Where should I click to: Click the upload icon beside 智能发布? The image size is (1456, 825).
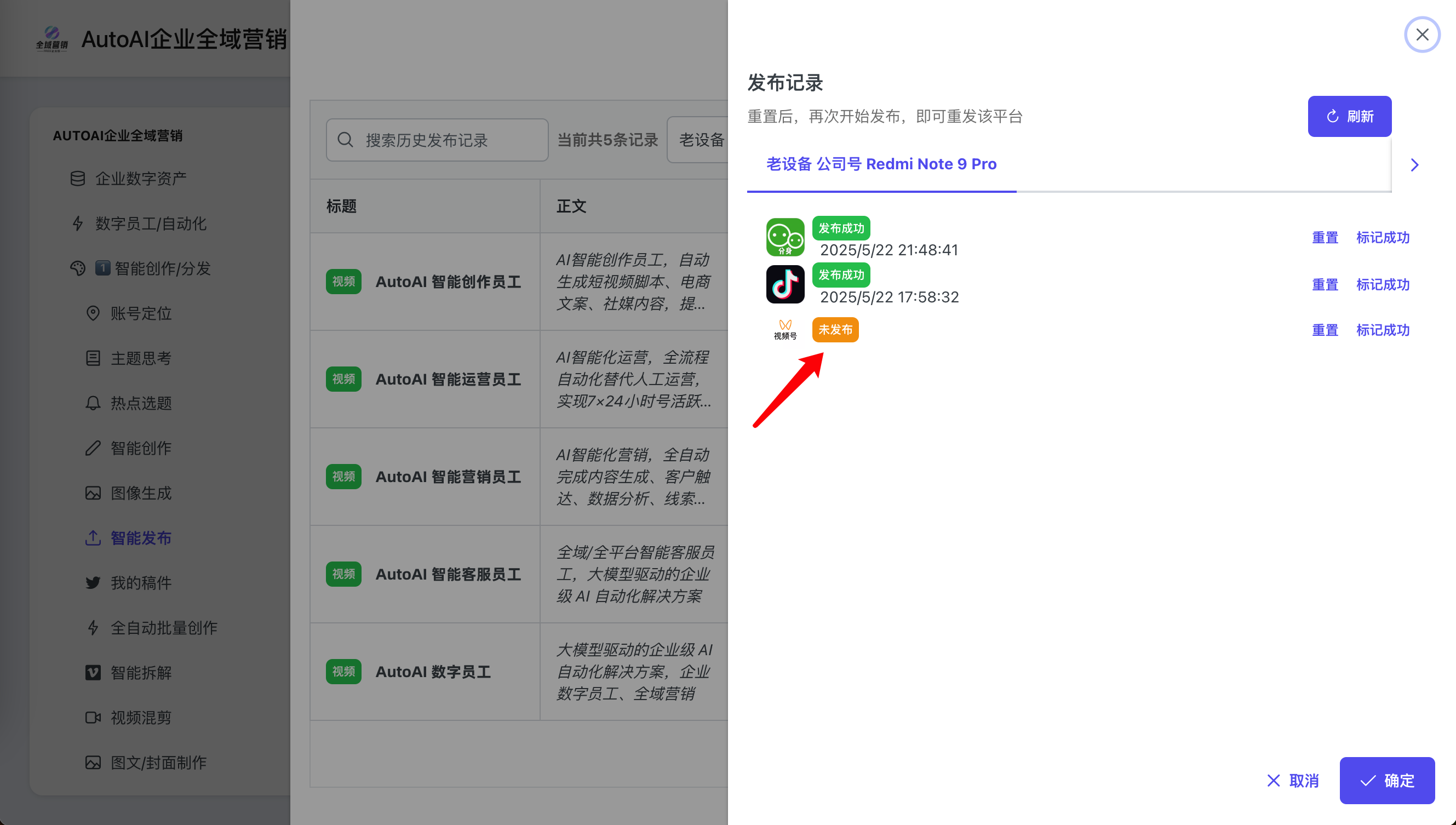pyautogui.click(x=93, y=538)
